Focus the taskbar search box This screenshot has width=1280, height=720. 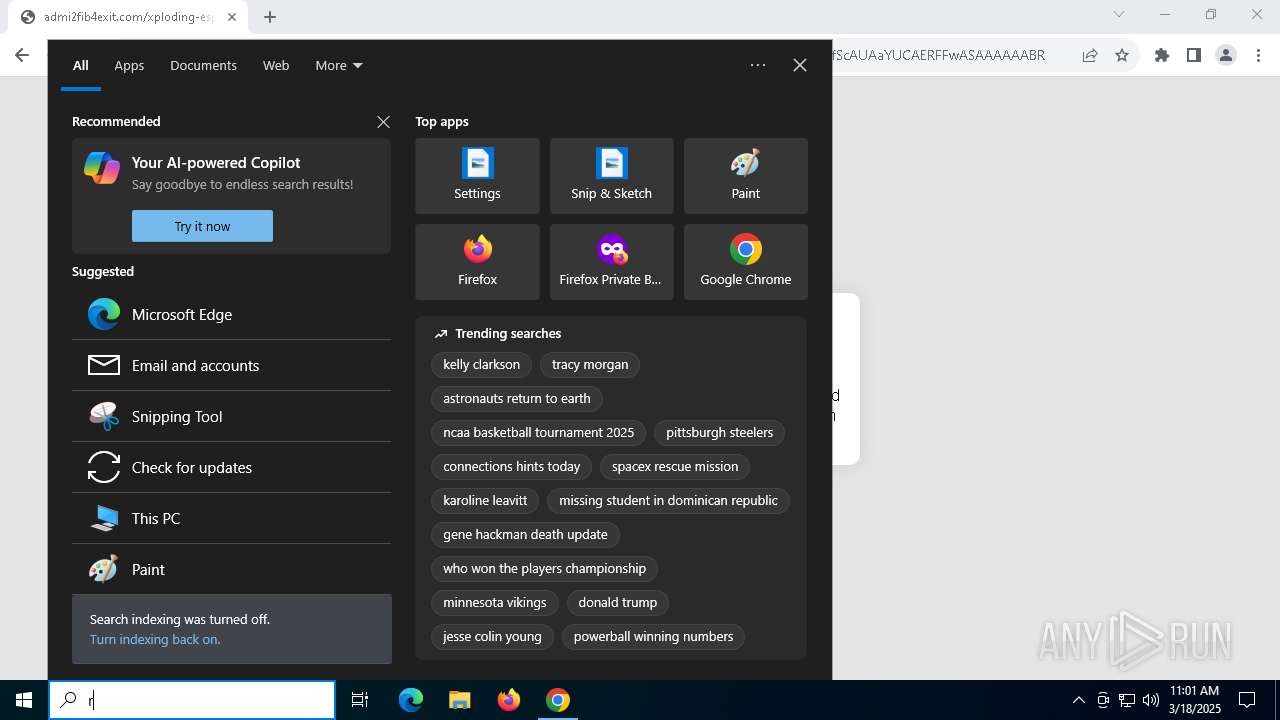pyautogui.click(x=192, y=700)
